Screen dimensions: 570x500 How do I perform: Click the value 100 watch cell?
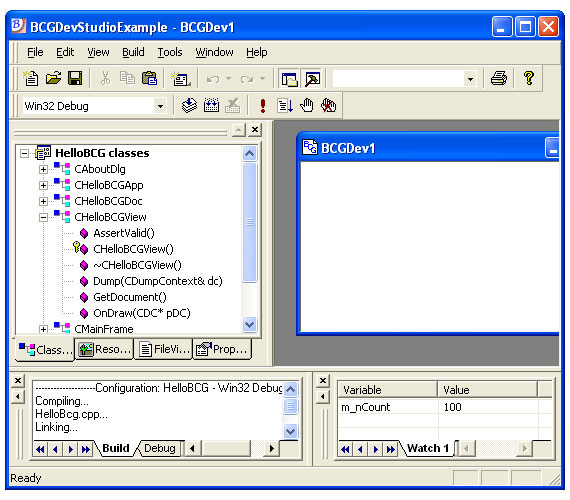488,407
